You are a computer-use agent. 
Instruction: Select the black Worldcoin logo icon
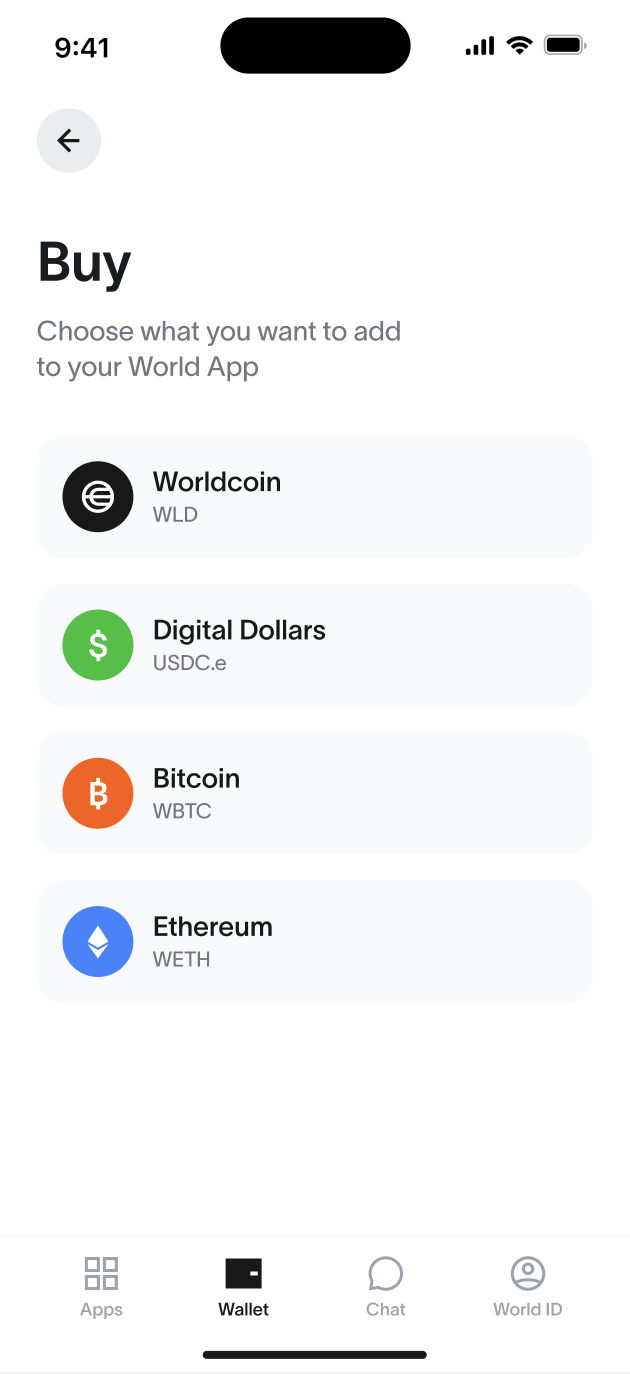pos(98,497)
